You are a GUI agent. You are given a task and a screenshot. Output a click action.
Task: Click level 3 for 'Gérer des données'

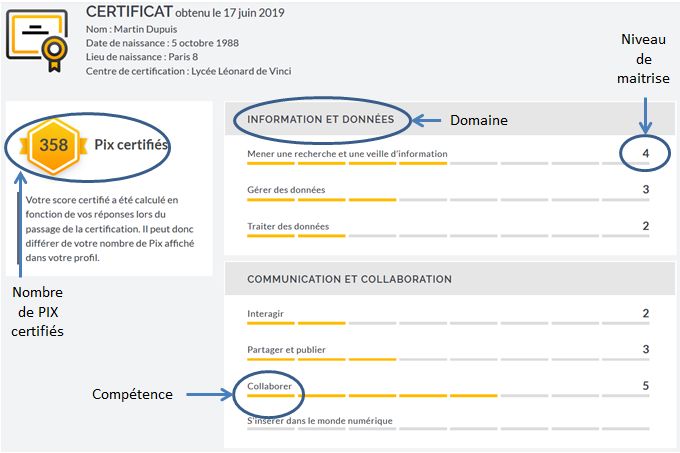click(x=646, y=189)
